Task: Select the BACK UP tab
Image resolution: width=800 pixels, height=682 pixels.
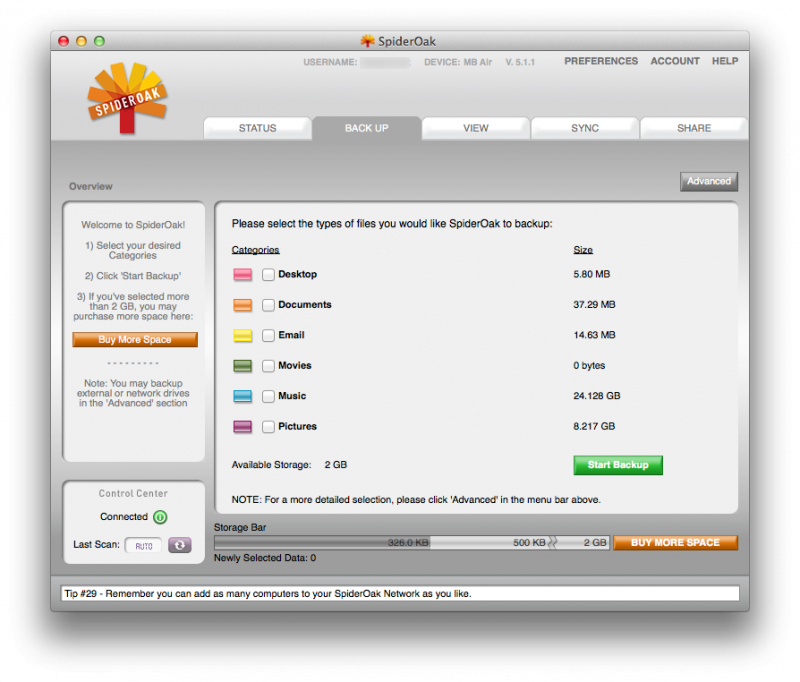Action: point(366,128)
